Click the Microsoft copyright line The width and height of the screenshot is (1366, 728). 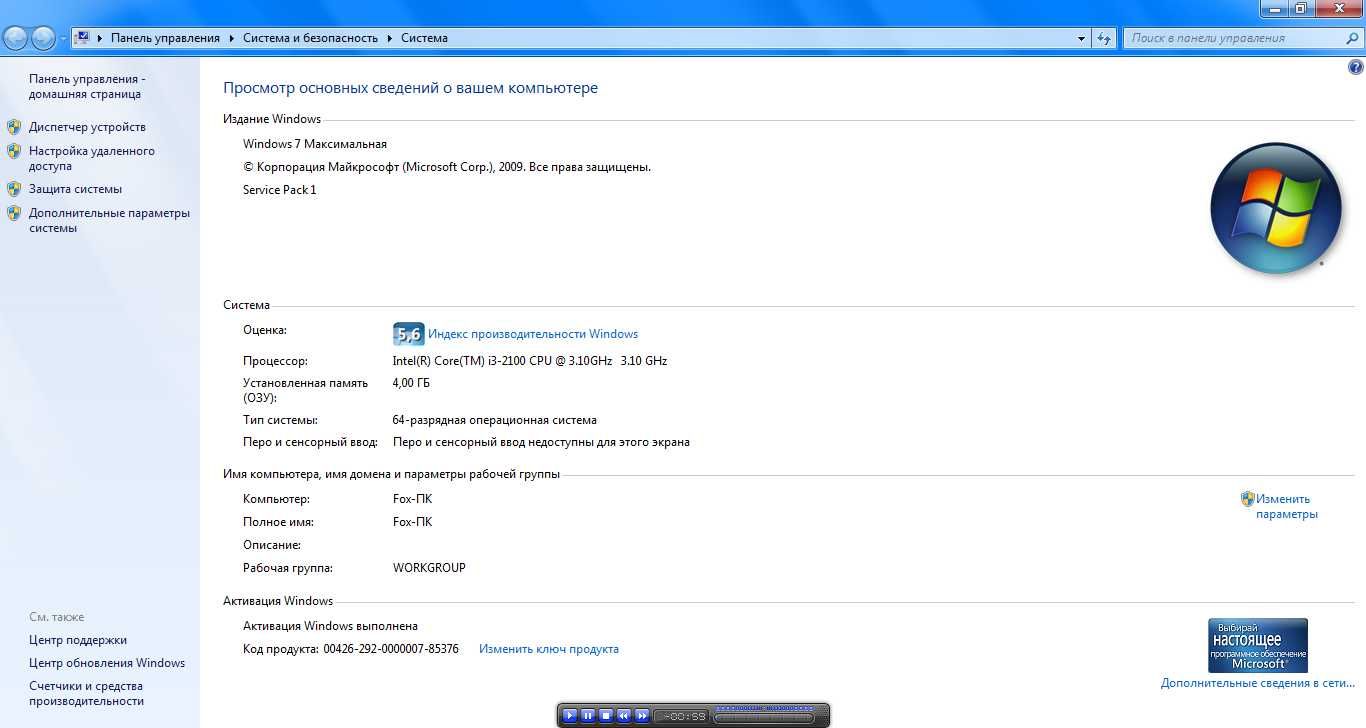click(x=447, y=167)
